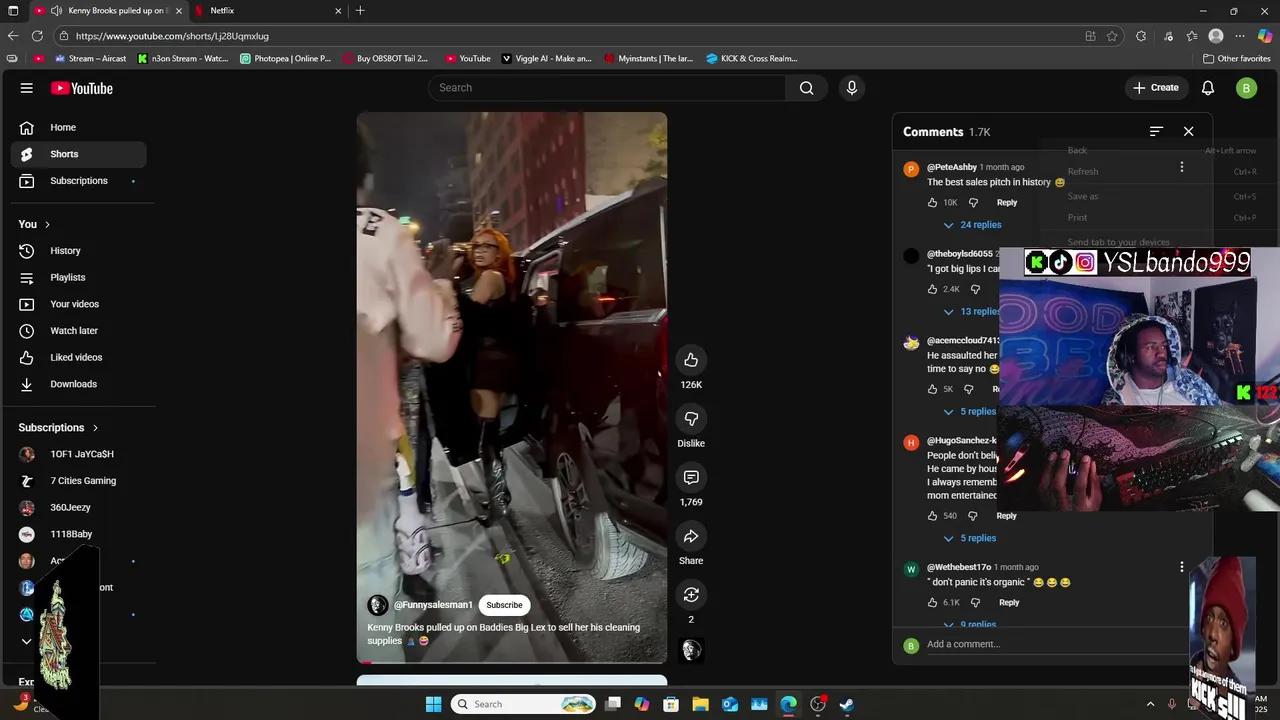
Task: Reply to @HugoSanchez's comment
Action: coord(1006,516)
